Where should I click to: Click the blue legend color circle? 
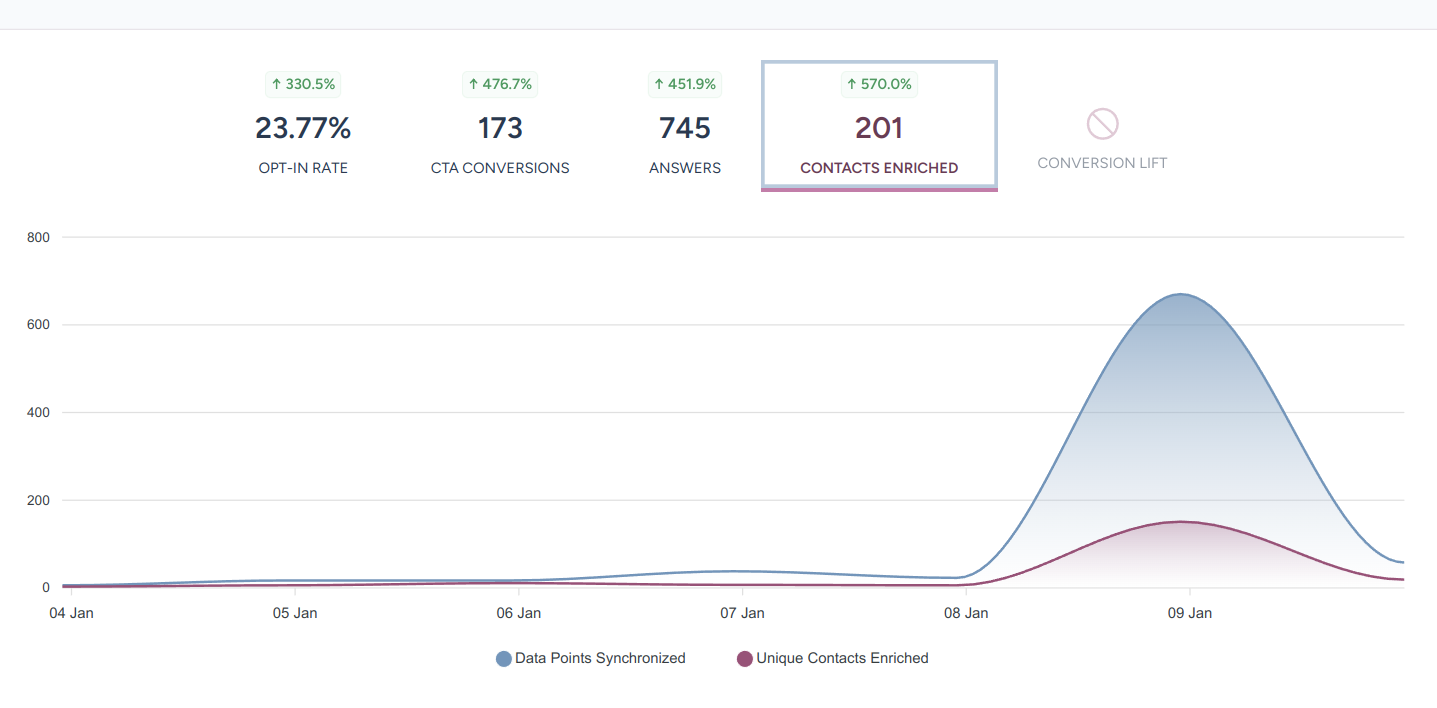click(504, 659)
